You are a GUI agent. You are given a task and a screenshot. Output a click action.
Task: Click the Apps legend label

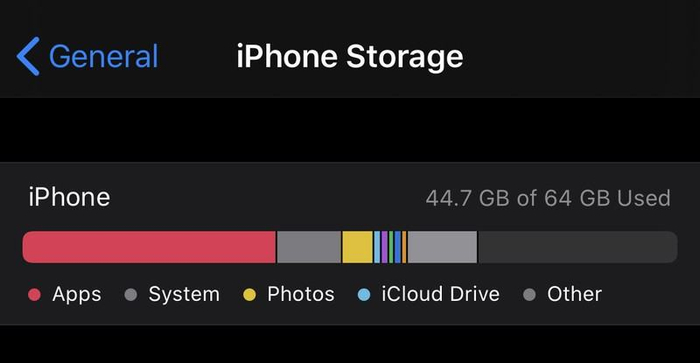click(77, 294)
